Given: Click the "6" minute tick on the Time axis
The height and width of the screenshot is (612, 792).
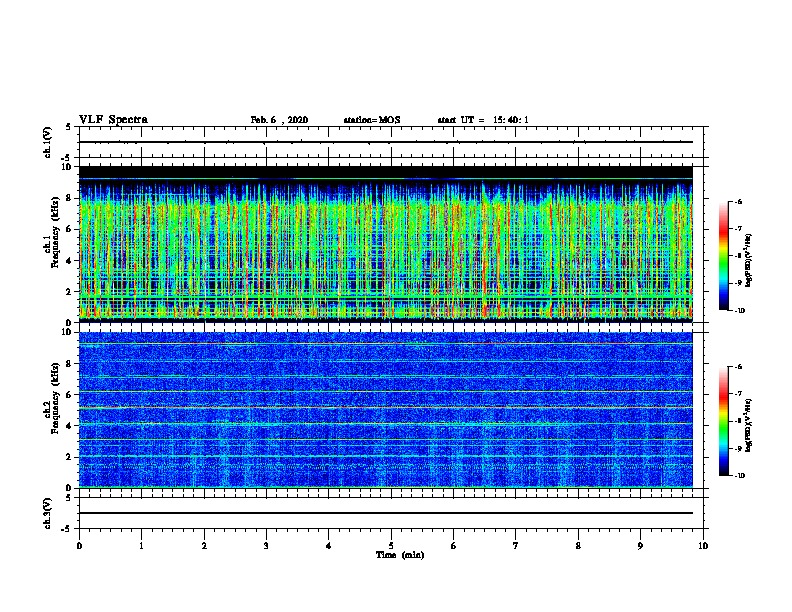Looking at the screenshot, I should click(454, 546).
